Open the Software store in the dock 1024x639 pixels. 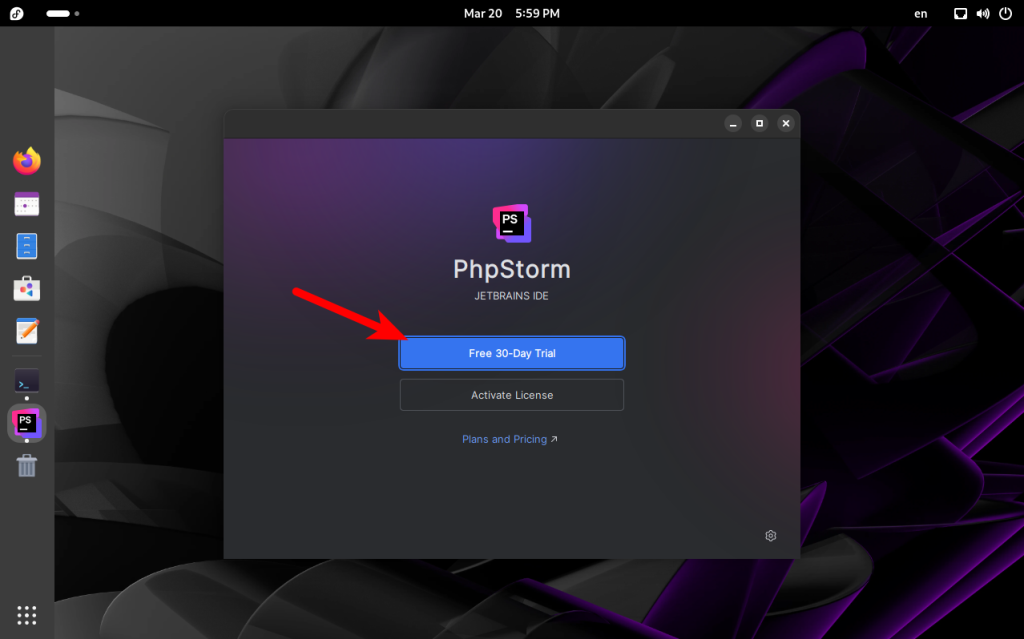27,289
